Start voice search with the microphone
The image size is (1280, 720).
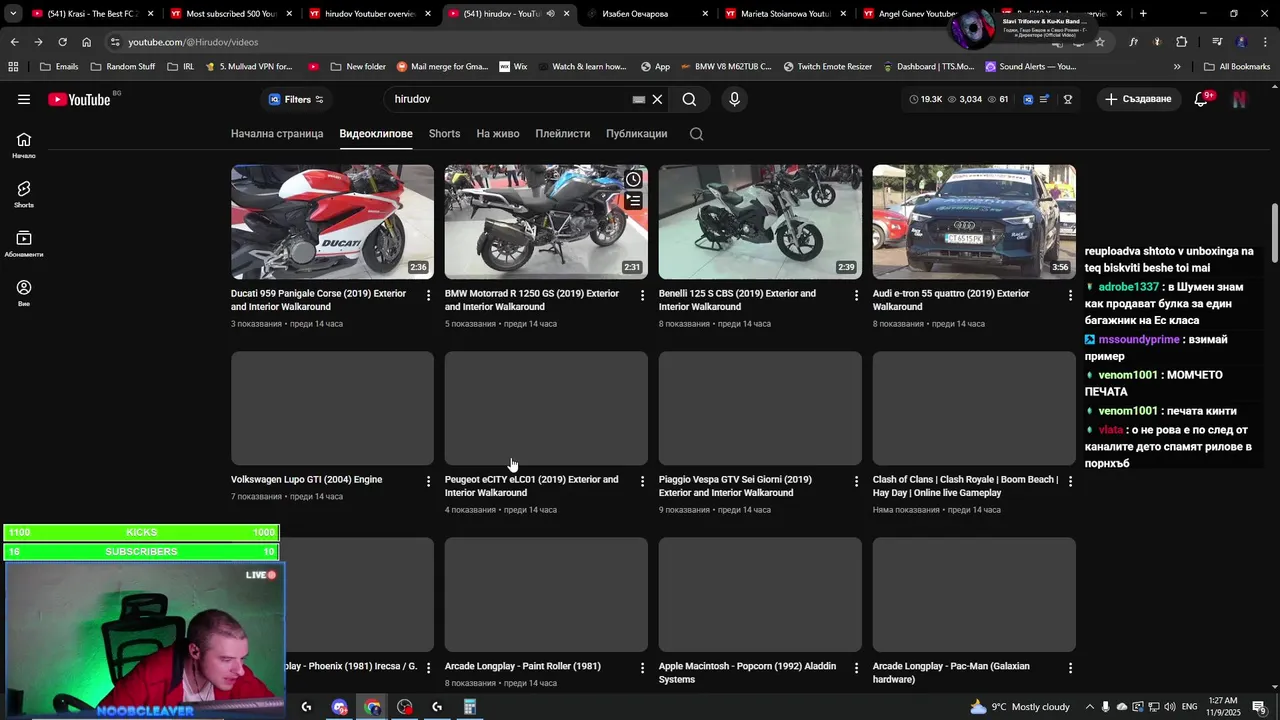pos(734,99)
